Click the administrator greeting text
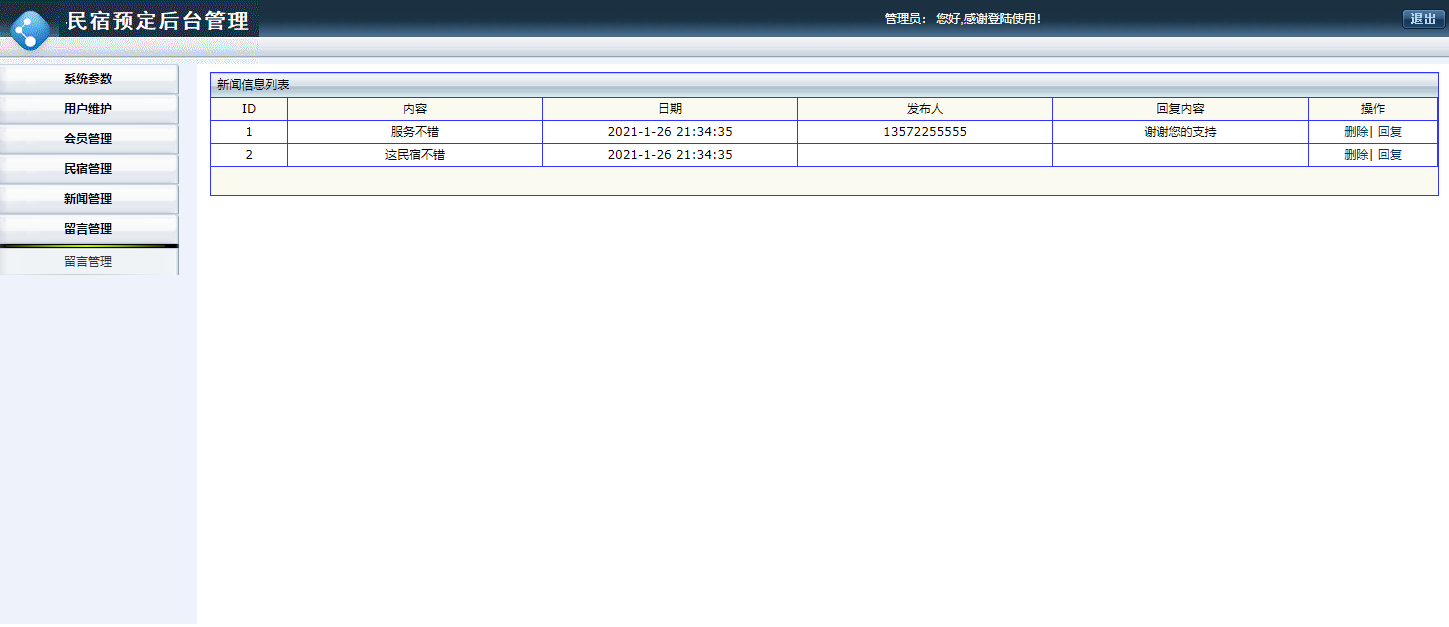This screenshot has height=627, width=1449. point(962,19)
